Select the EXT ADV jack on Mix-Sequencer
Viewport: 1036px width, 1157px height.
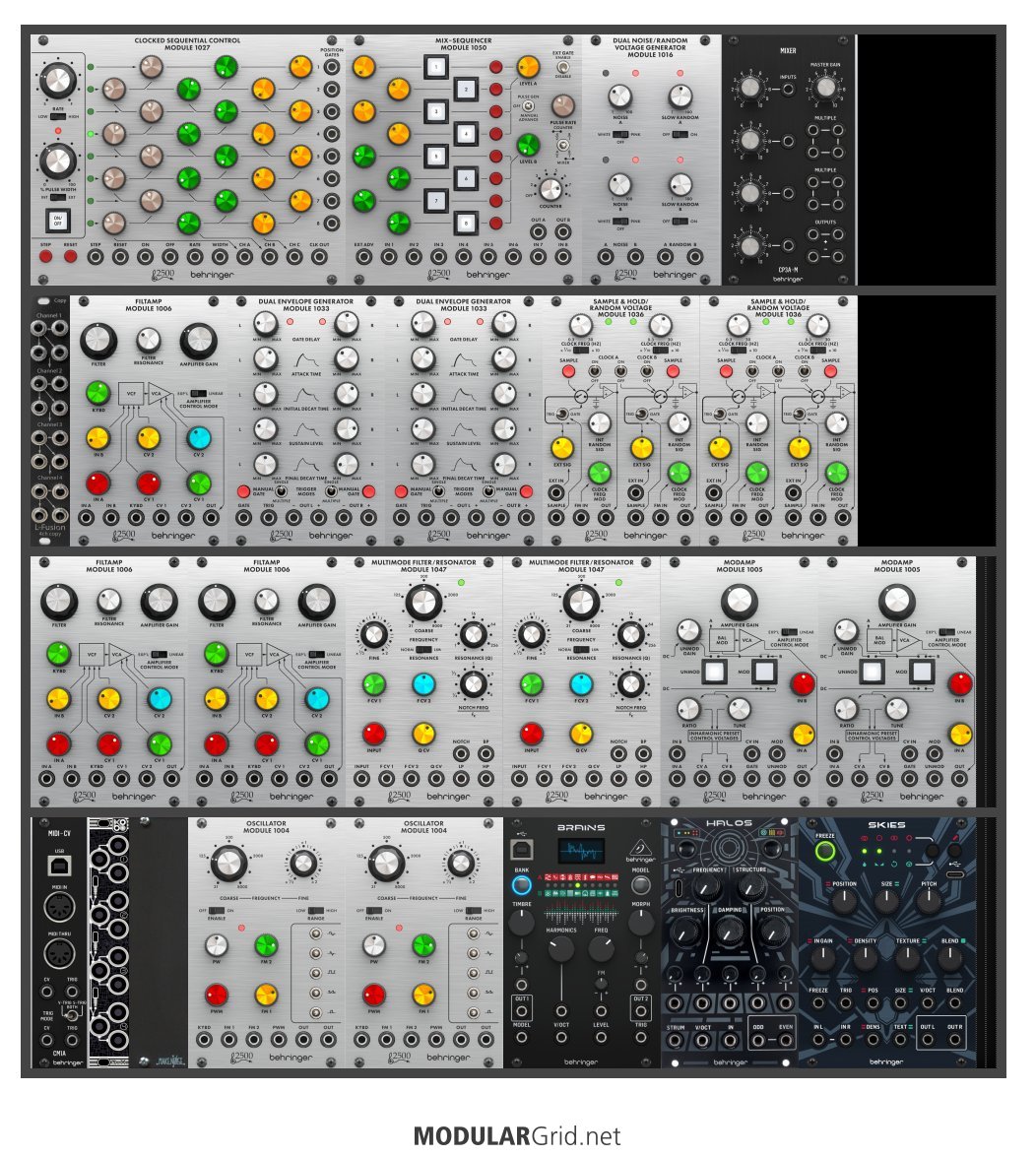(x=363, y=257)
